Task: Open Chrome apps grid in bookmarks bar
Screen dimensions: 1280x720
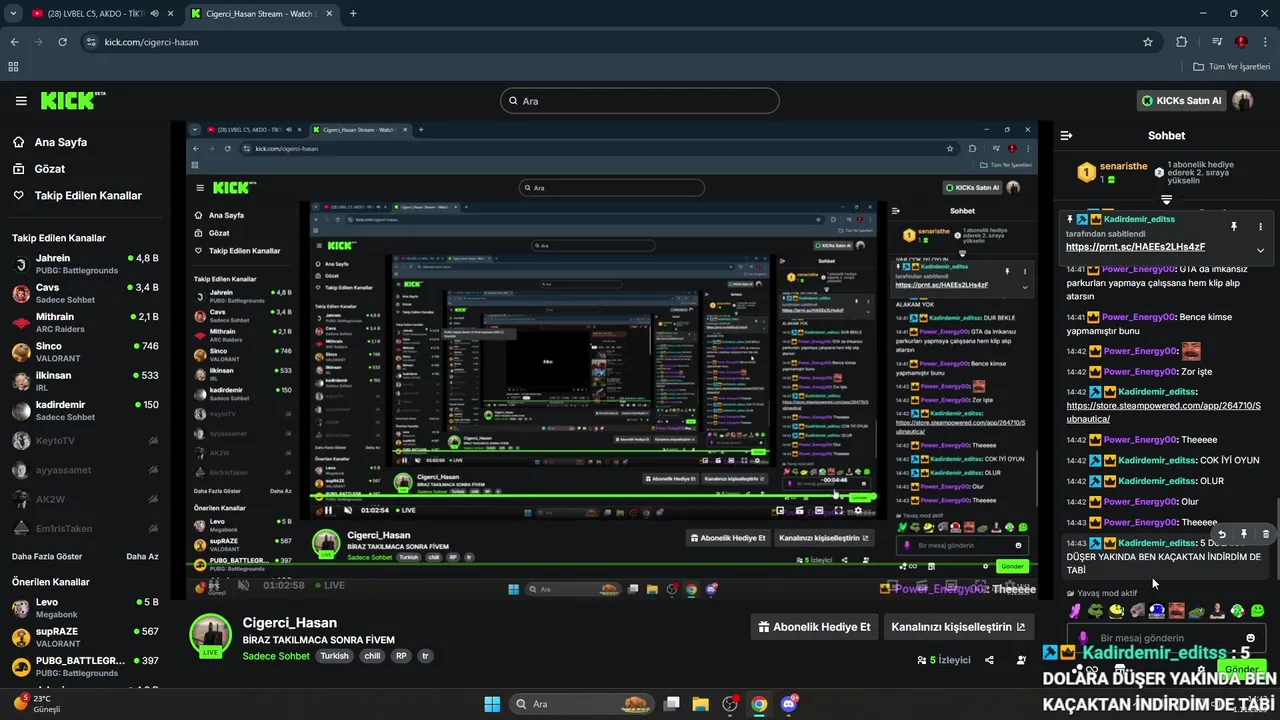Action: pos(13,67)
